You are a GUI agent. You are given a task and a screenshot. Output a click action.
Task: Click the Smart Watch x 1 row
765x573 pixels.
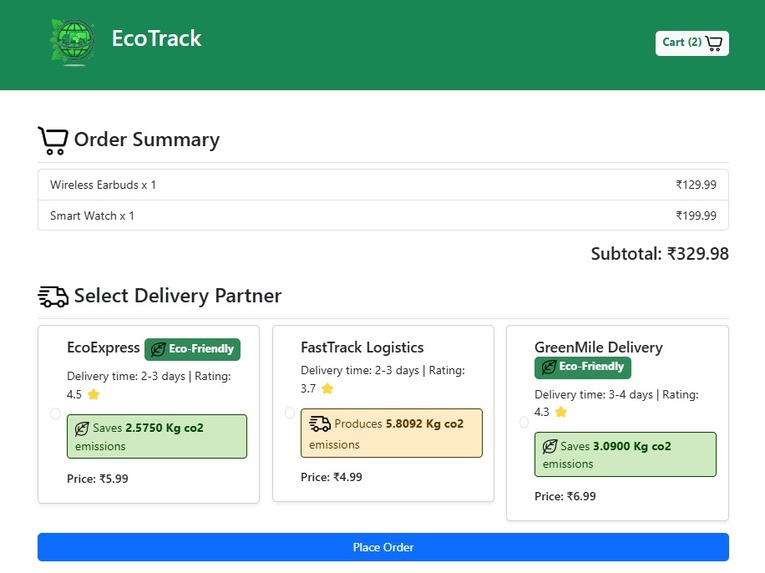(383, 216)
